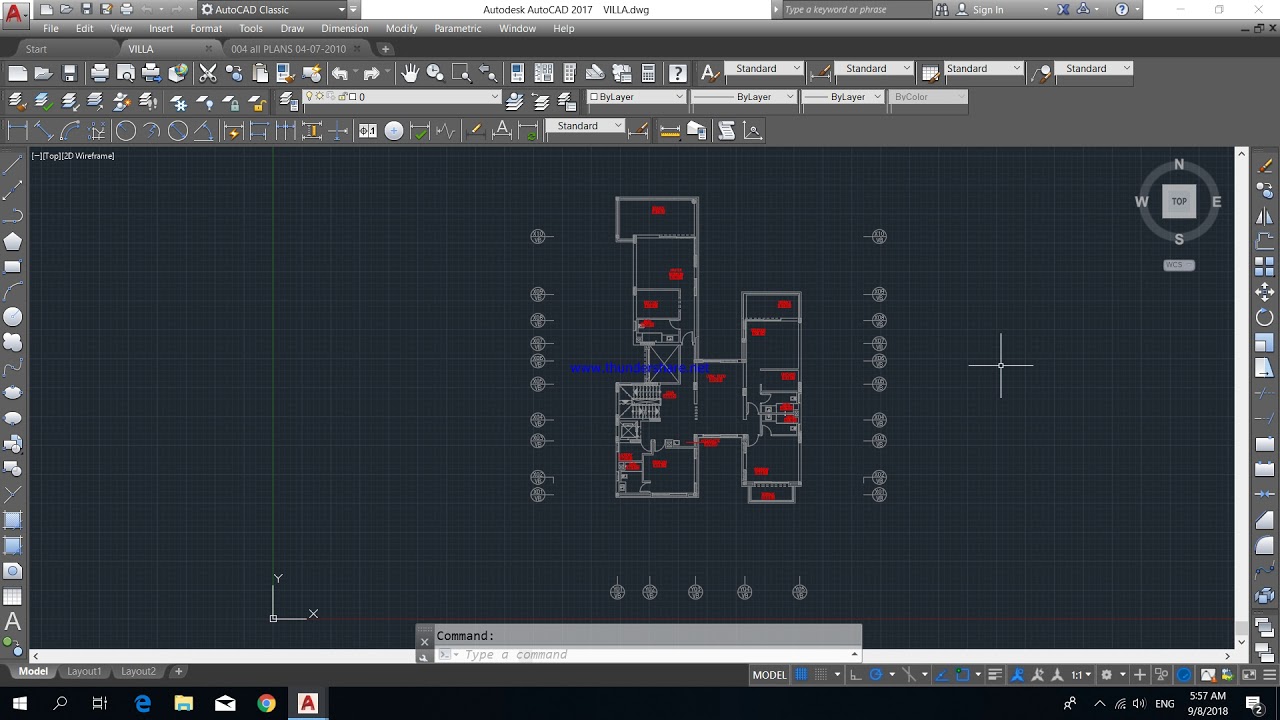1280x720 pixels.
Task: Expand the layer dropdown list
Action: 494,97
